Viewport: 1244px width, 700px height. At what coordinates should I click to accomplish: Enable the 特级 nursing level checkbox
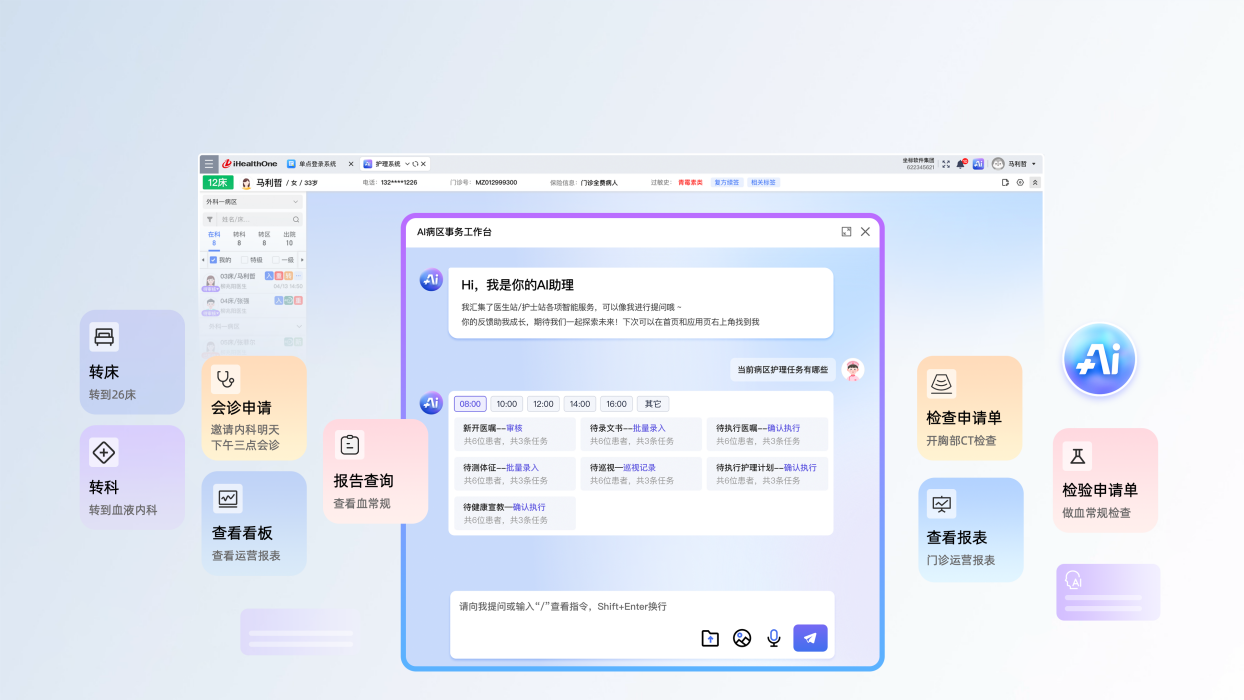point(244,260)
